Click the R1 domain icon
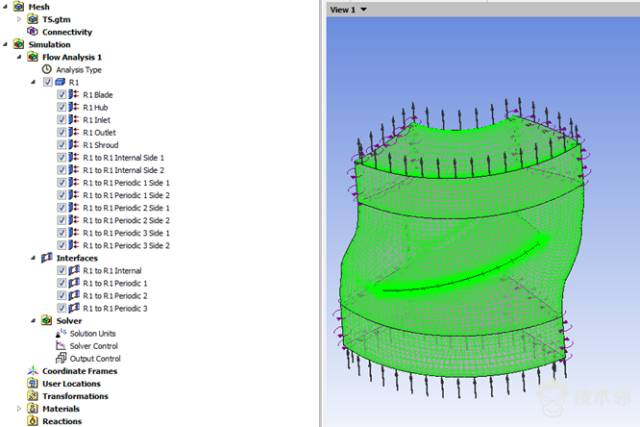Screen dimensions: 640x427 pyautogui.click(x=60, y=82)
